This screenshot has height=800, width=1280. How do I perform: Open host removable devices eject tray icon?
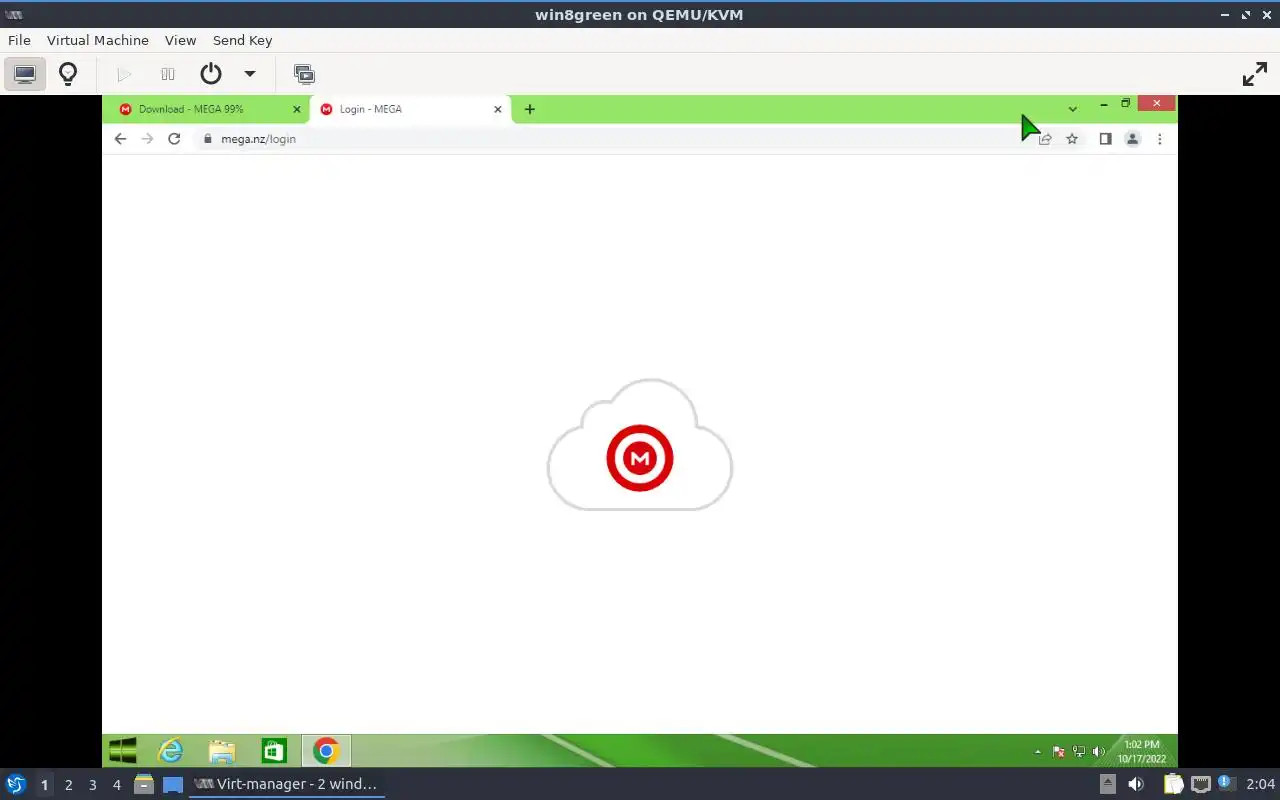(x=1108, y=784)
